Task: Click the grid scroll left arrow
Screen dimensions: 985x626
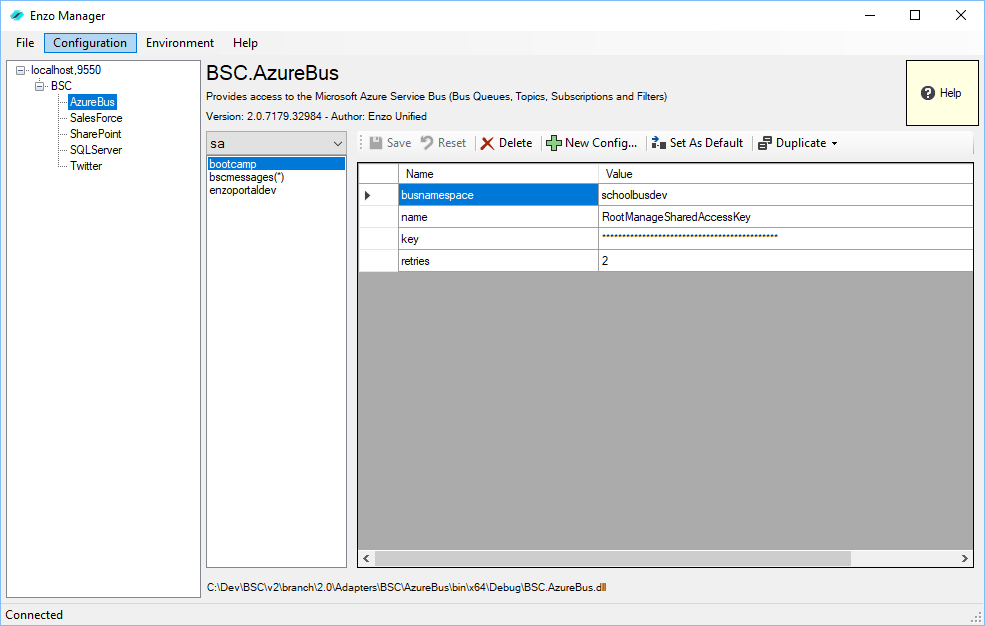Action: pyautogui.click(x=366, y=558)
